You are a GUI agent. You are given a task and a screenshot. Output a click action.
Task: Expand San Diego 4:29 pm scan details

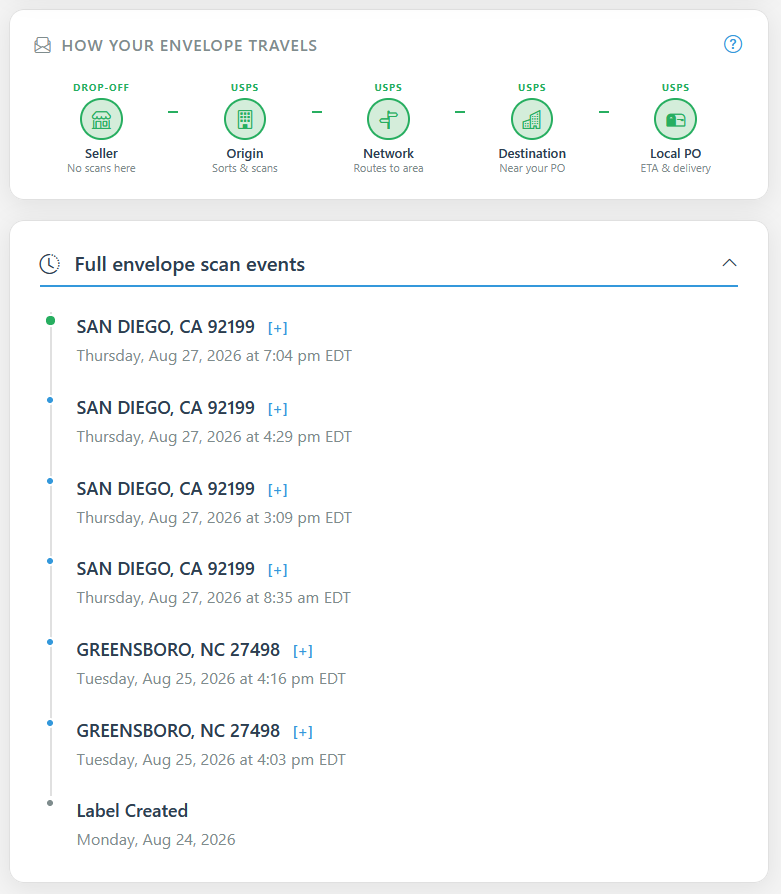click(x=278, y=409)
